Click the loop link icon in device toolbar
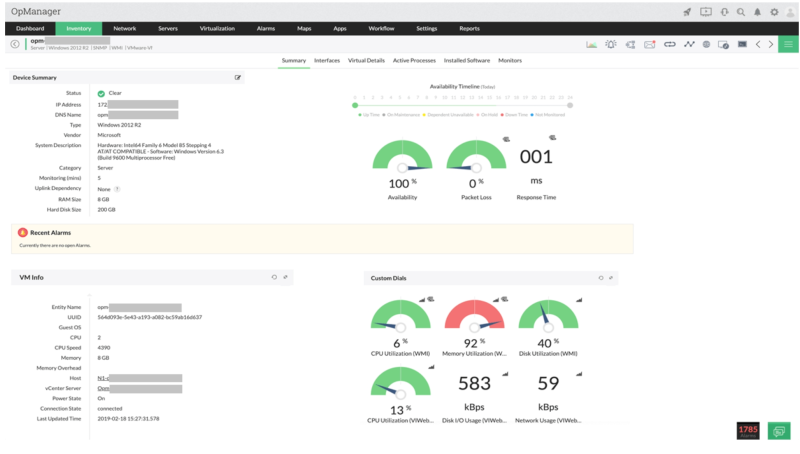The width and height of the screenshot is (800, 454). click(x=670, y=44)
